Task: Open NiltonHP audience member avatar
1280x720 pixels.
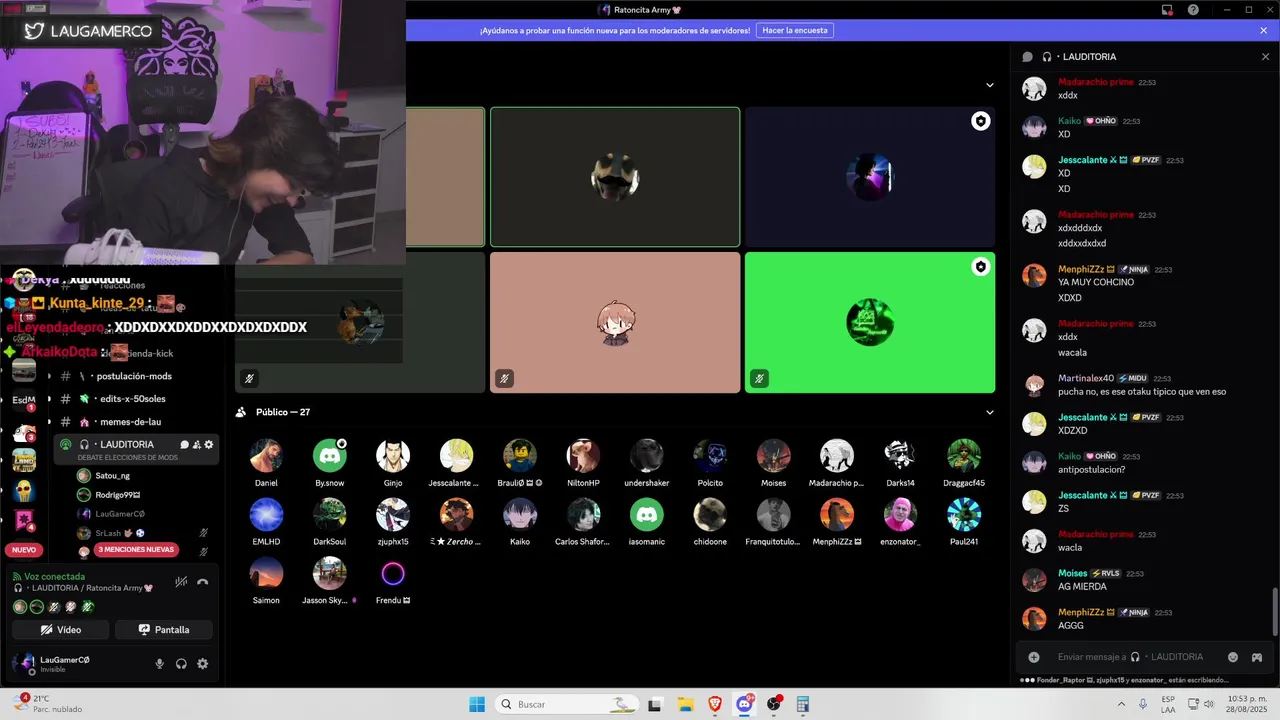Action: [583, 456]
